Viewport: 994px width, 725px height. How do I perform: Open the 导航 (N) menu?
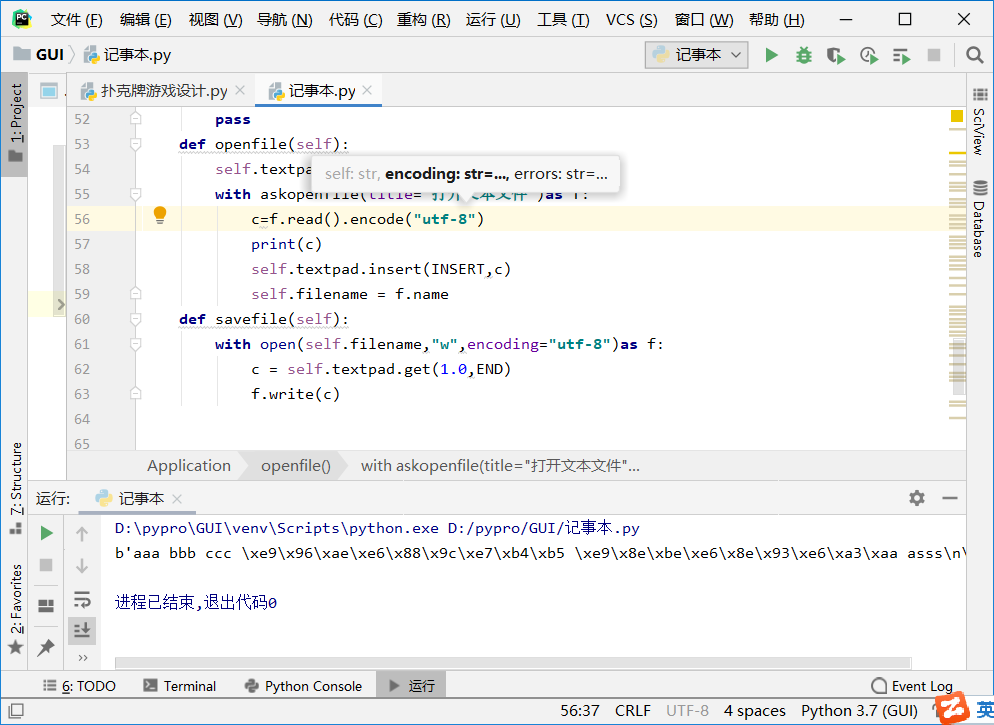[x=285, y=20]
